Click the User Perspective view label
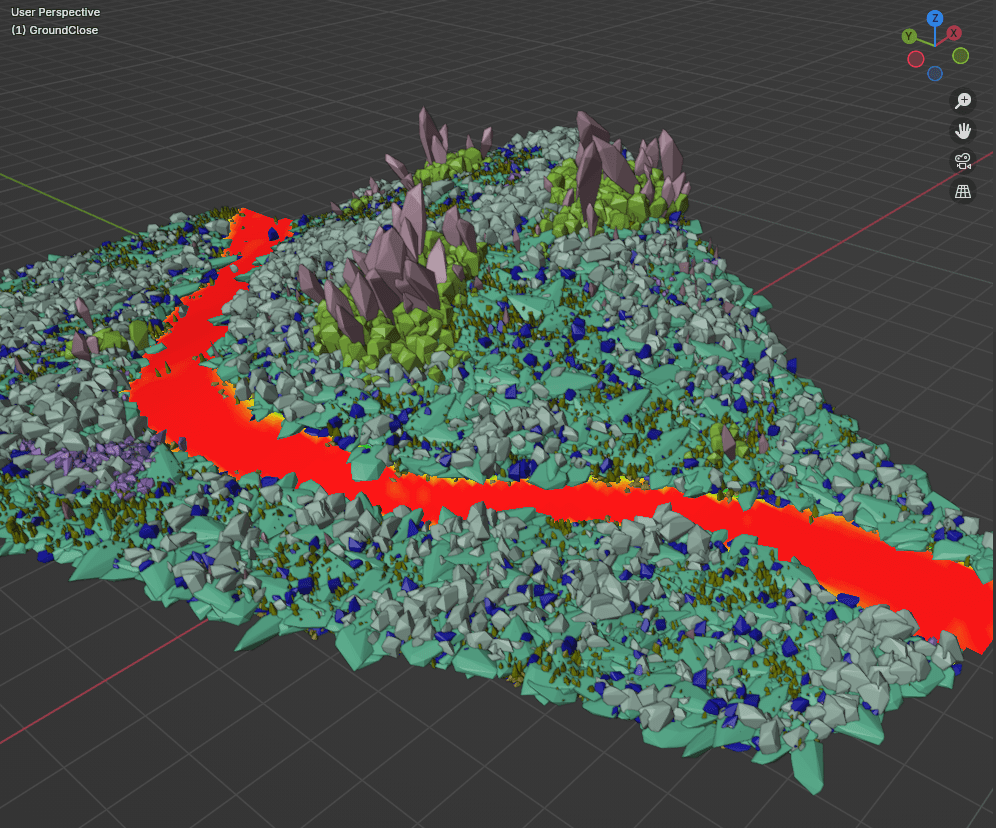The height and width of the screenshot is (828, 996). (55, 12)
